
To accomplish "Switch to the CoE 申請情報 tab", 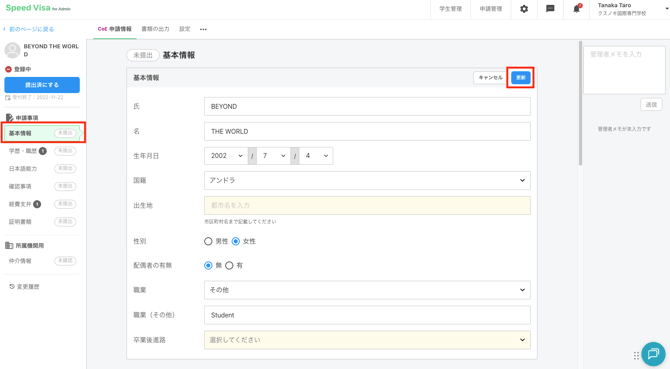I will click(x=115, y=29).
